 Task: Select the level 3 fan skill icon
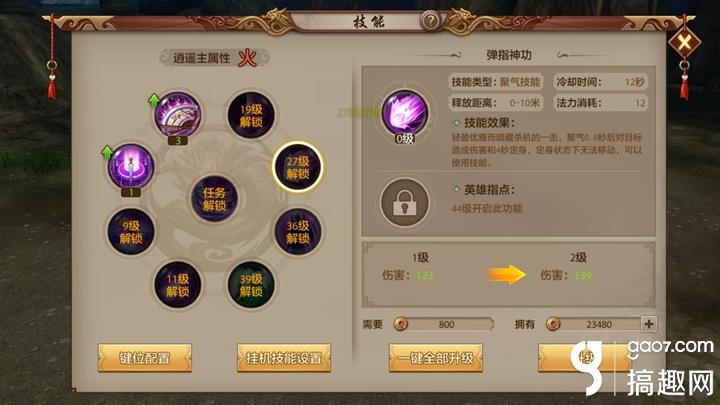(x=178, y=115)
